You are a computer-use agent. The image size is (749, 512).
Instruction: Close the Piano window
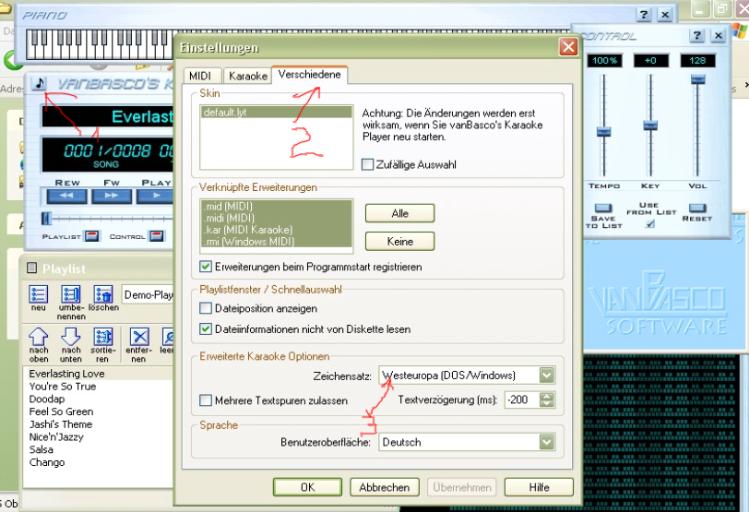(665, 14)
